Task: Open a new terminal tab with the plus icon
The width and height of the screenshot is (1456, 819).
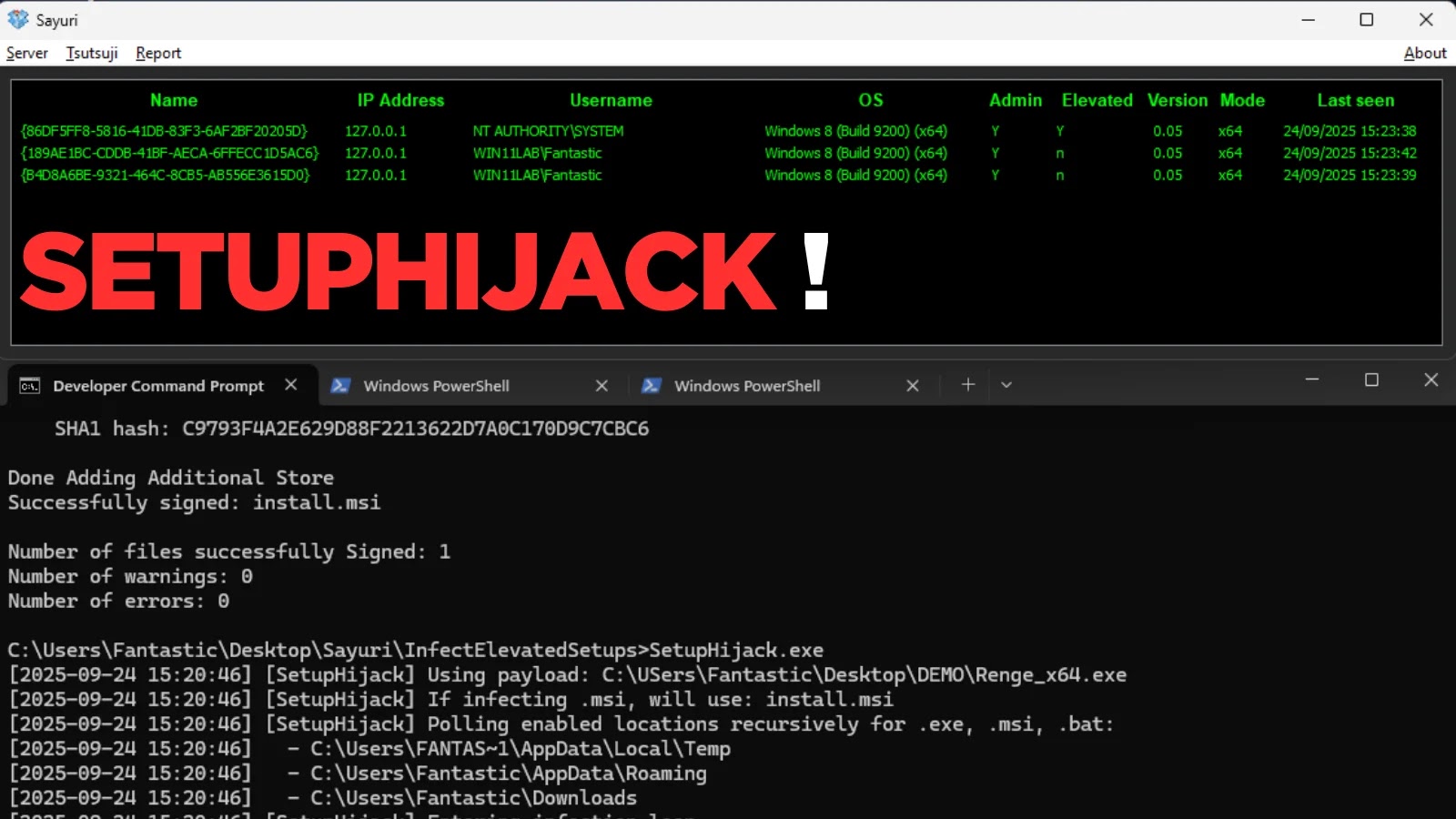Action: (x=967, y=385)
